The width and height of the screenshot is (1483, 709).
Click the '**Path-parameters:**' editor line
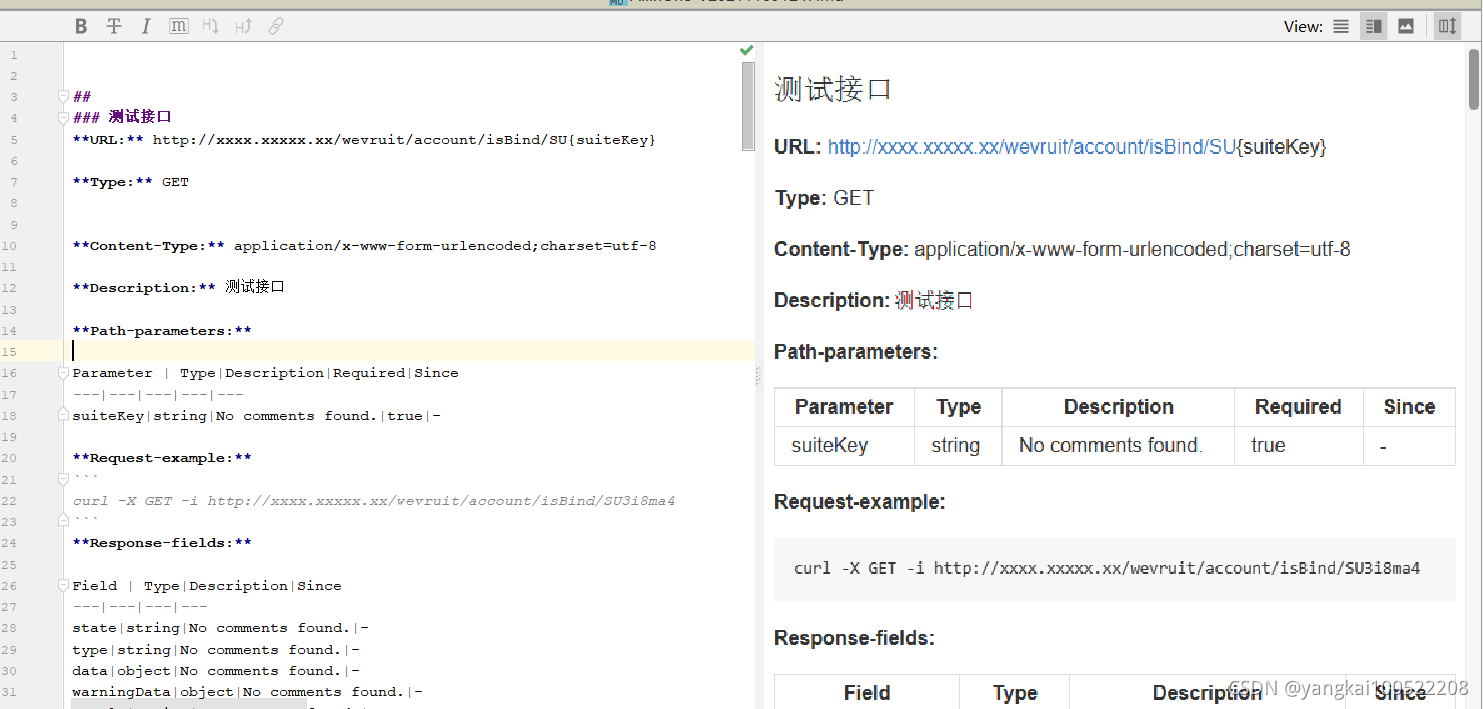pyautogui.click(x=162, y=331)
